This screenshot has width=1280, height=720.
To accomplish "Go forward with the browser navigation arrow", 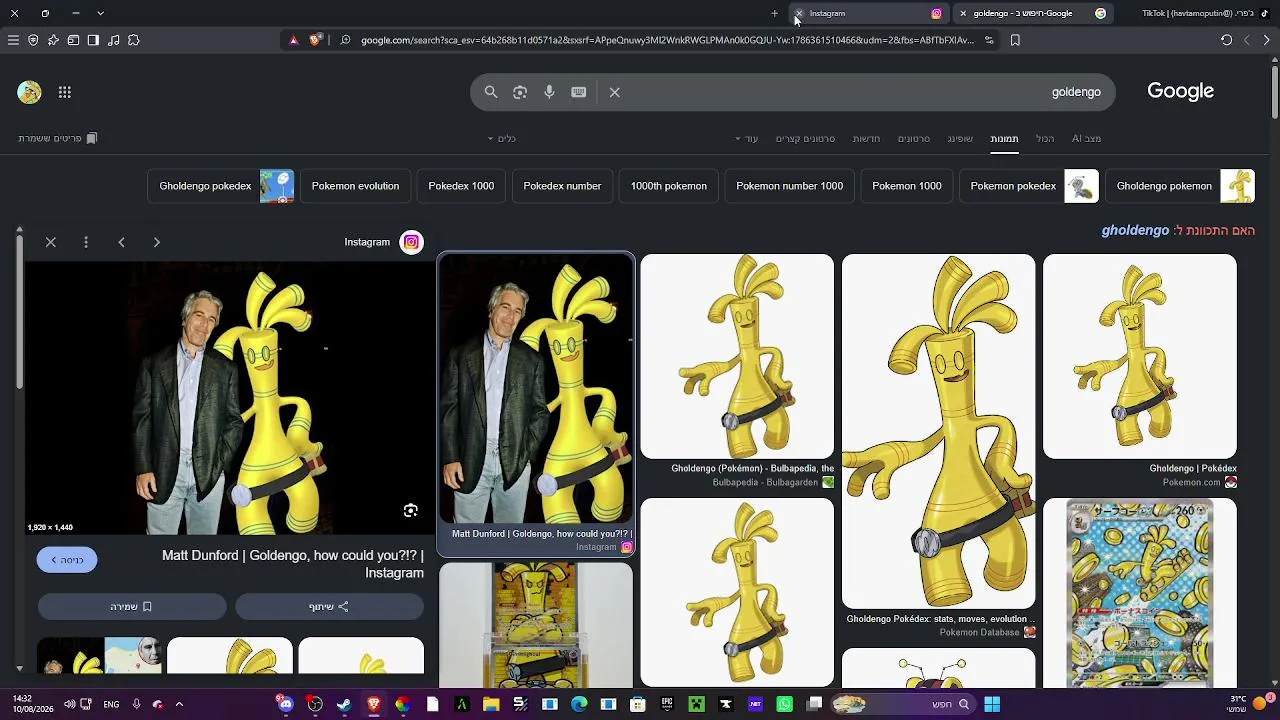I will tap(1247, 40).
